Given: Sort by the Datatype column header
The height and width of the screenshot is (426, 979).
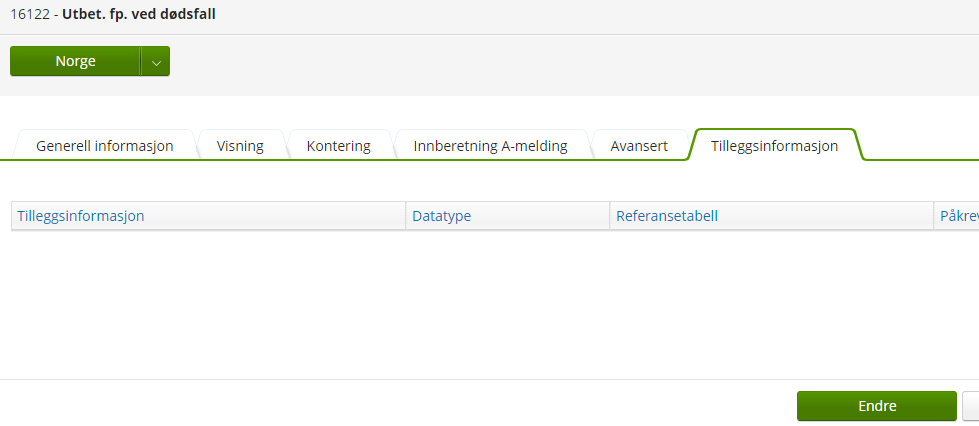Looking at the screenshot, I should click(442, 216).
